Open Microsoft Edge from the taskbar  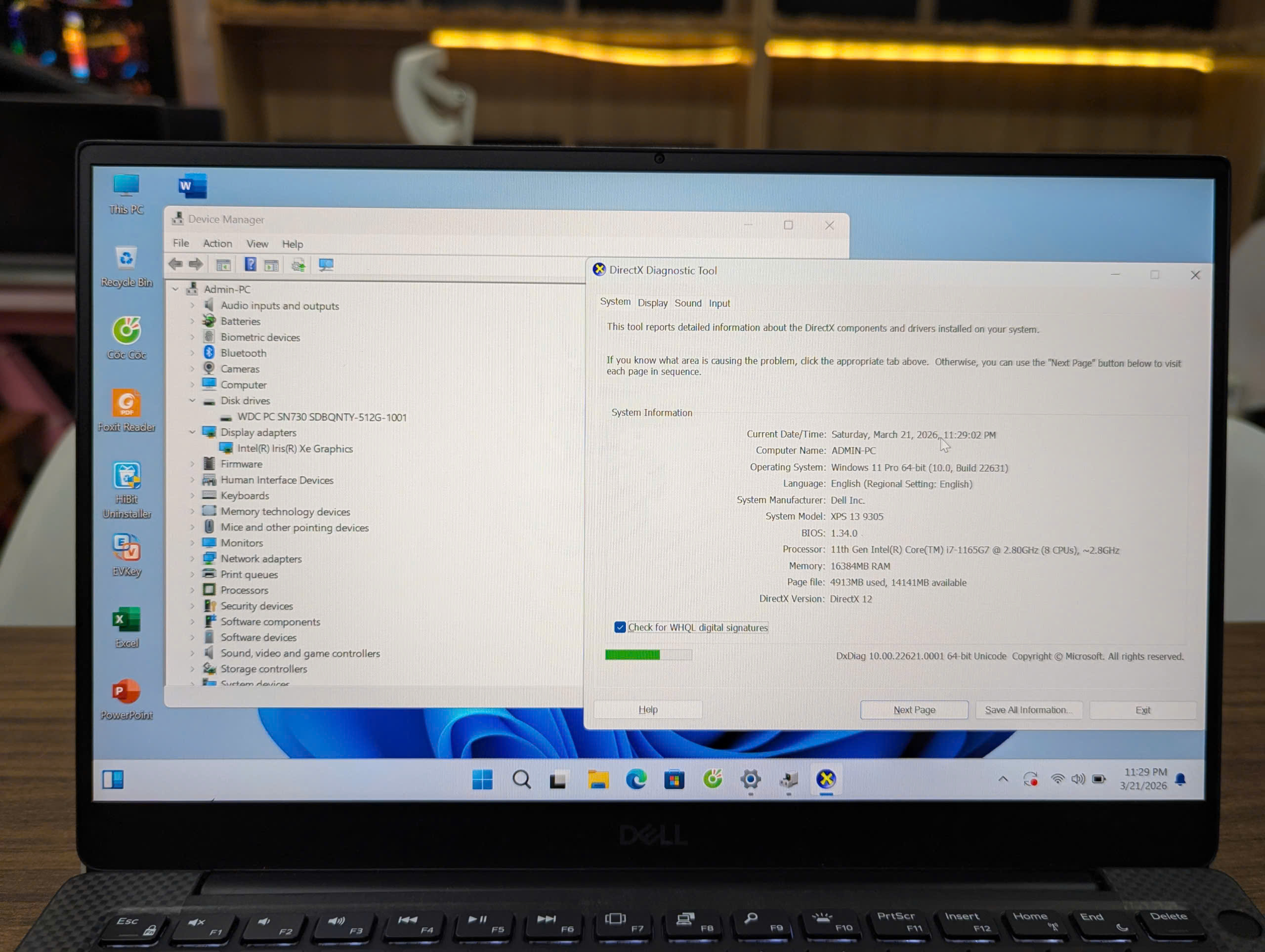click(x=637, y=779)
